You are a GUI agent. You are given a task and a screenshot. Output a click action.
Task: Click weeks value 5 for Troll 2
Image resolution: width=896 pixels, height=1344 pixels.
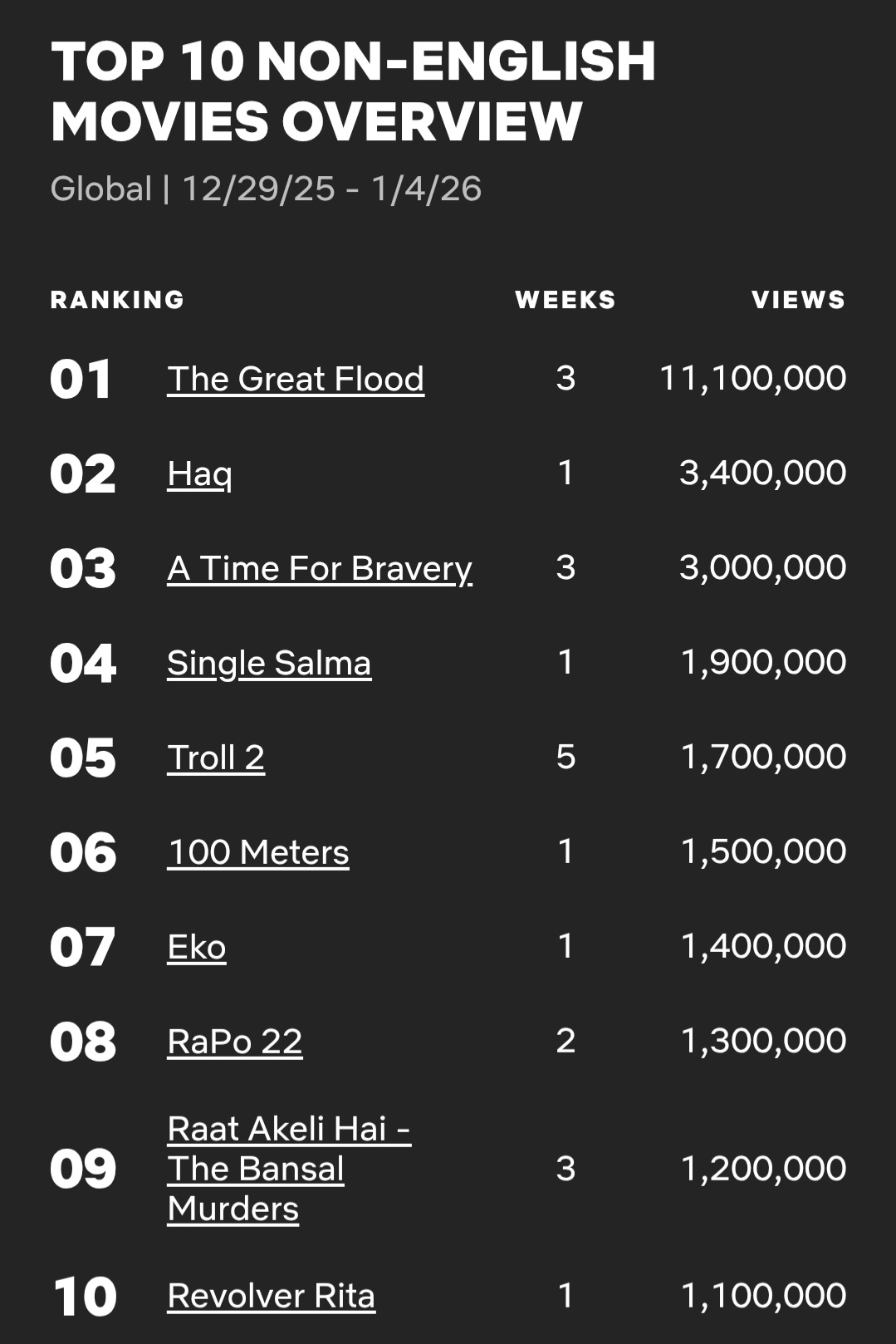point(566,758)
